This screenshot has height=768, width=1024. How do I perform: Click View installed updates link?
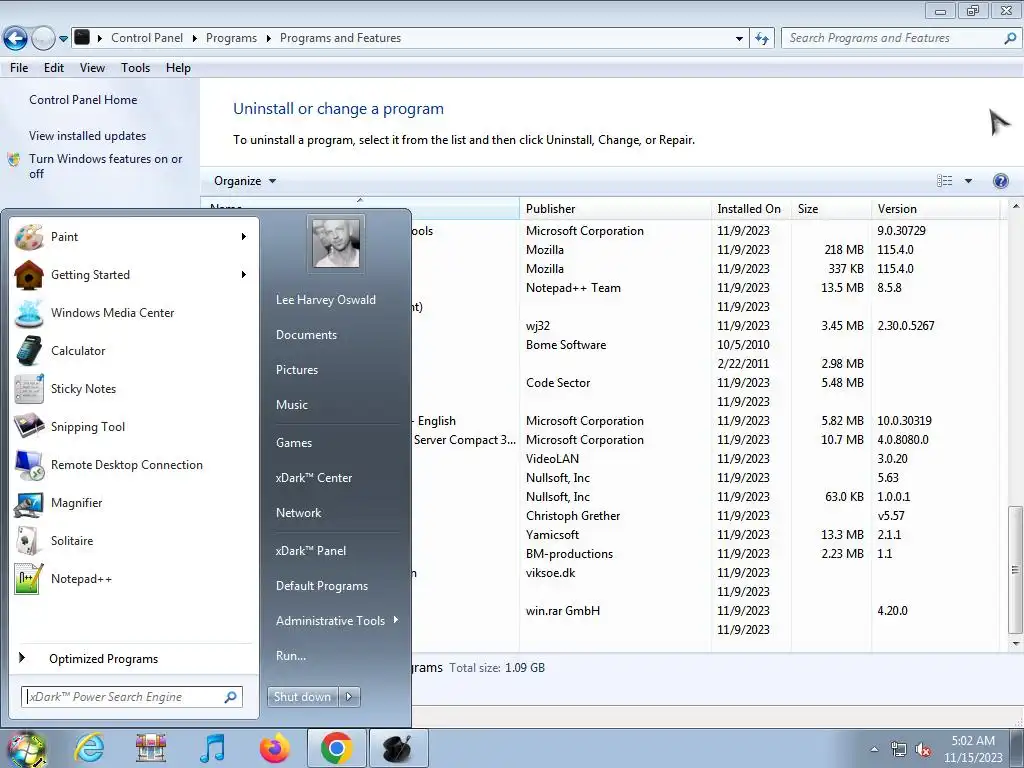[x=88, y=136]
